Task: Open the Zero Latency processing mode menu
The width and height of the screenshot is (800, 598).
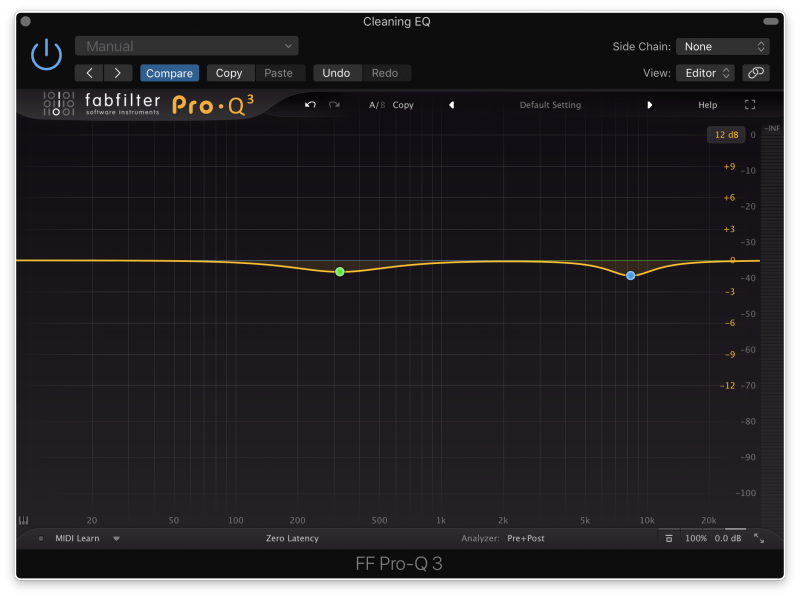Action: 292,538
